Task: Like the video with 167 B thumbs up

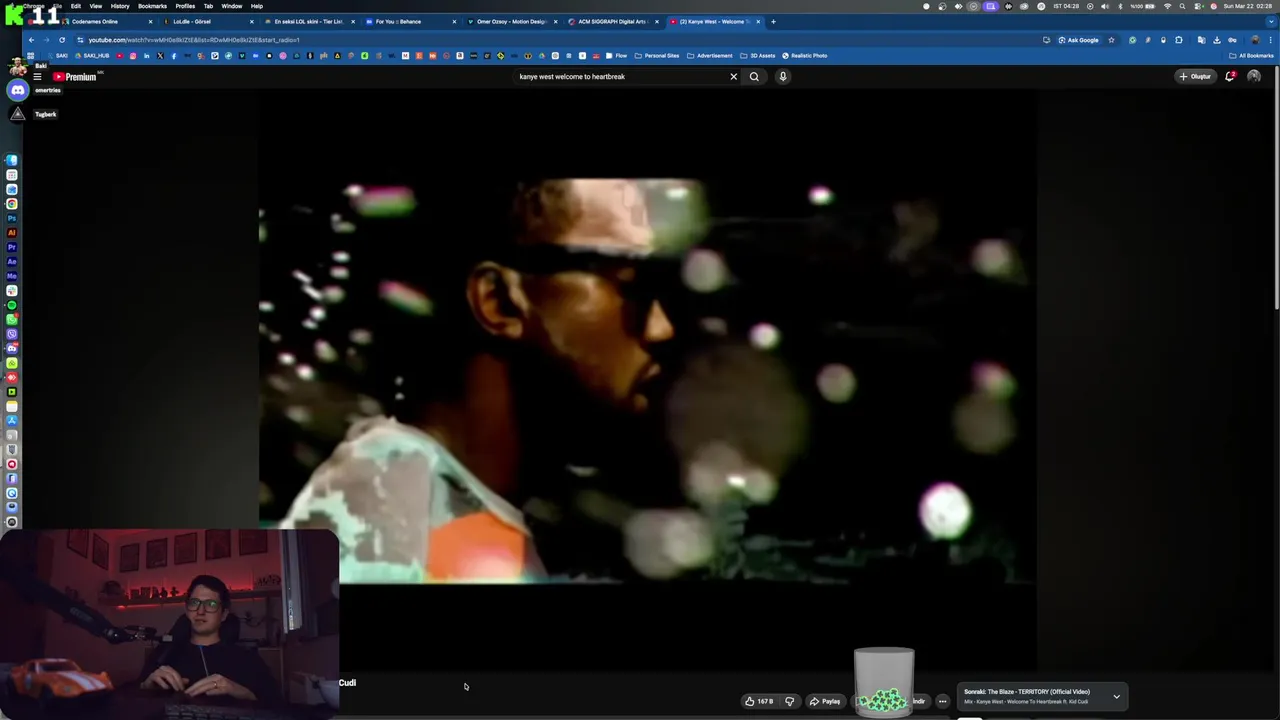Action: coord(760,701)
